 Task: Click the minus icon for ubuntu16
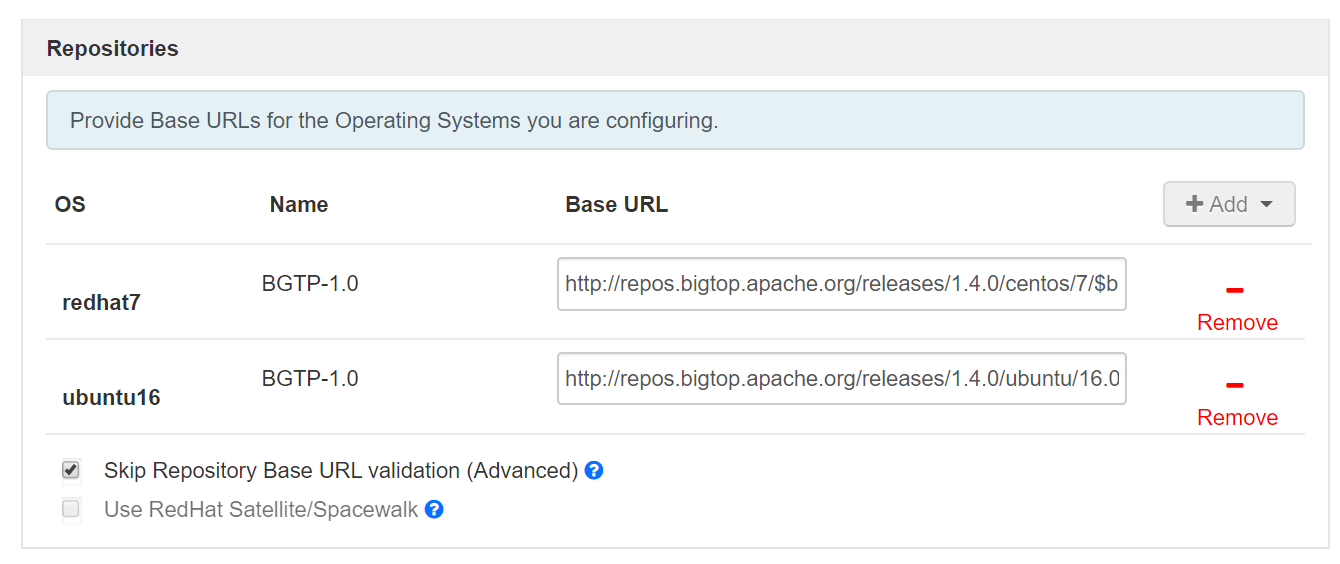(x=1235, y=386)
